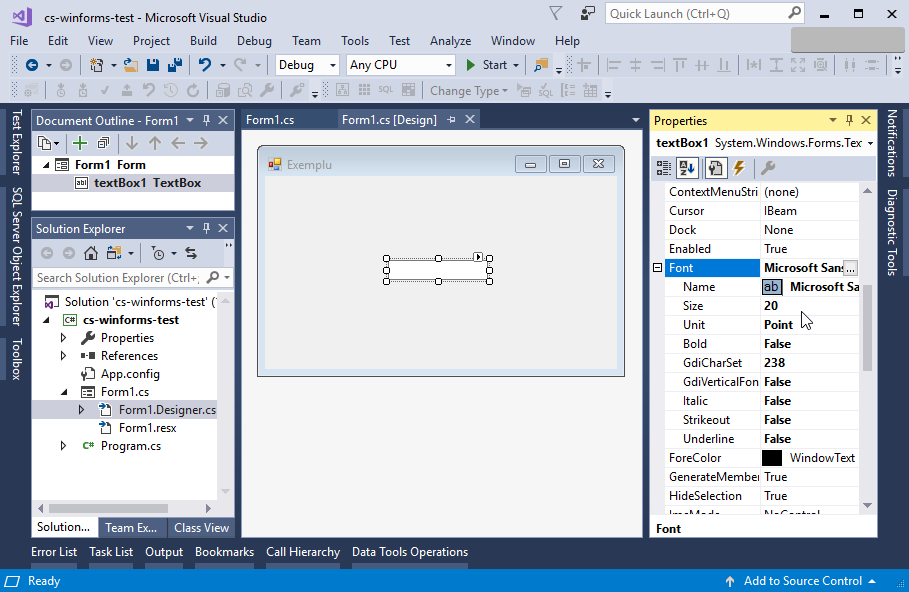The width and height of the screenshot is (909, 592).
Task: Click green plus in Document Outline toolbar
Action: click(x=79, y=143)
